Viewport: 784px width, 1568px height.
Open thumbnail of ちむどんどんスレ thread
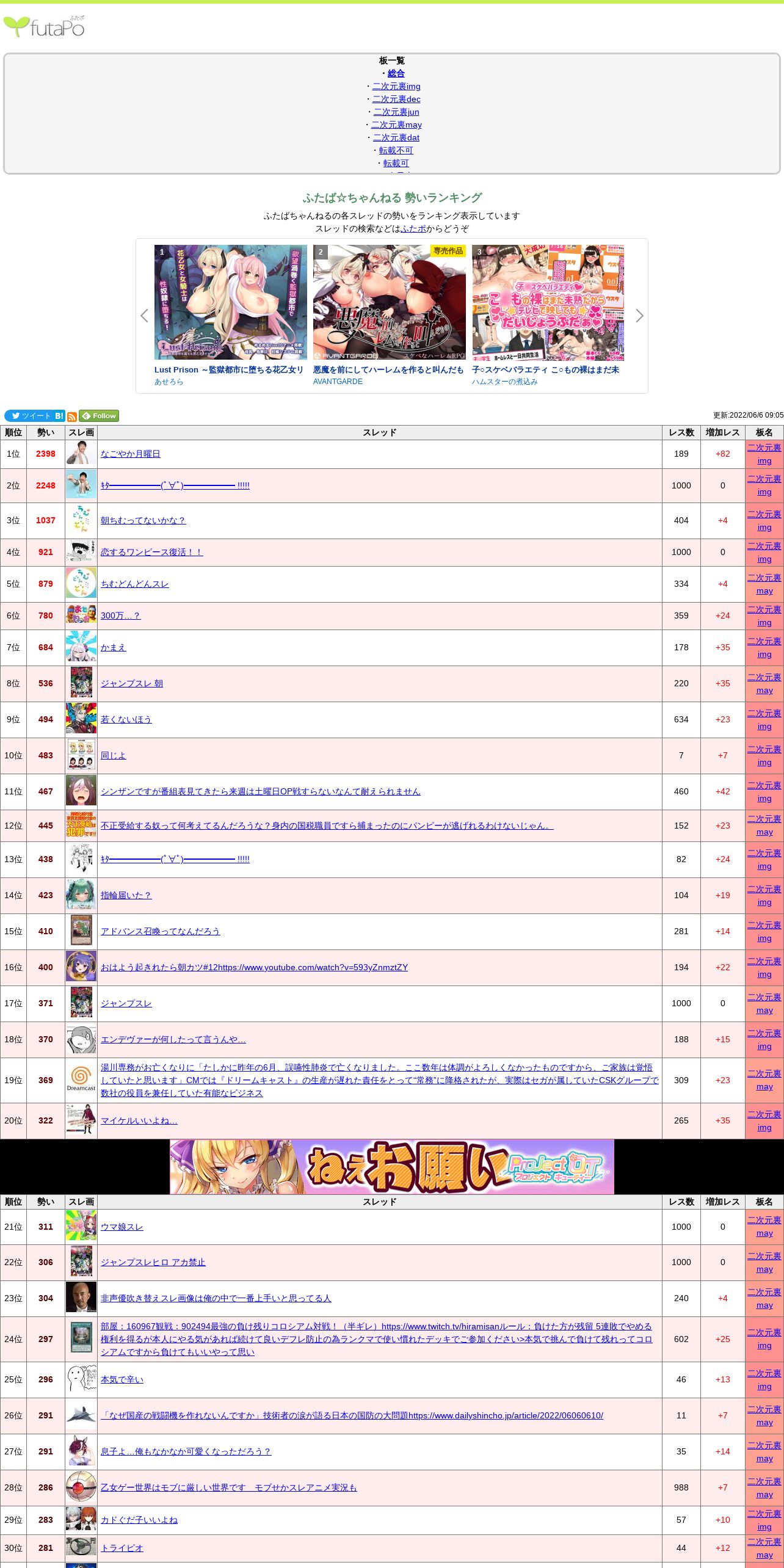tap(81, 584)
